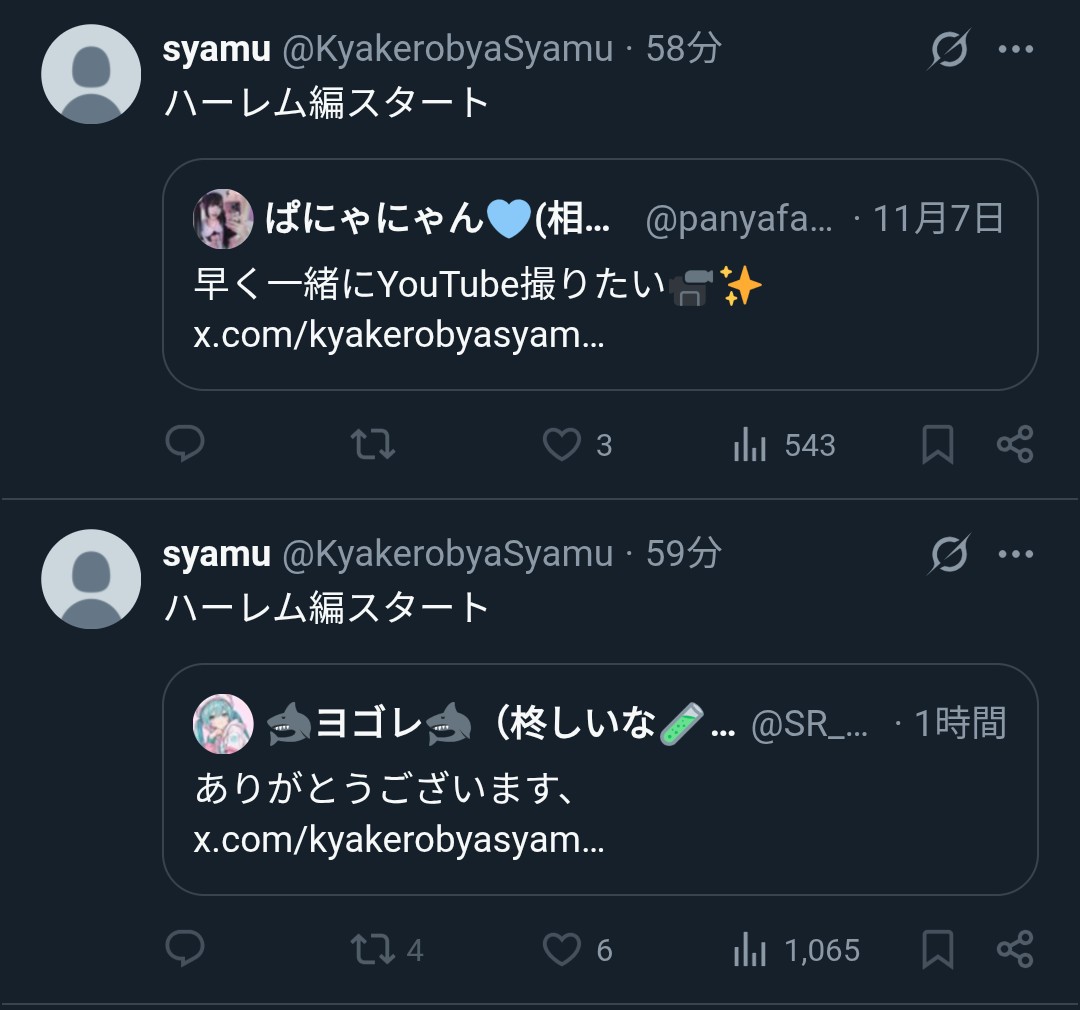View analytics showing 1,065 views

750,948
